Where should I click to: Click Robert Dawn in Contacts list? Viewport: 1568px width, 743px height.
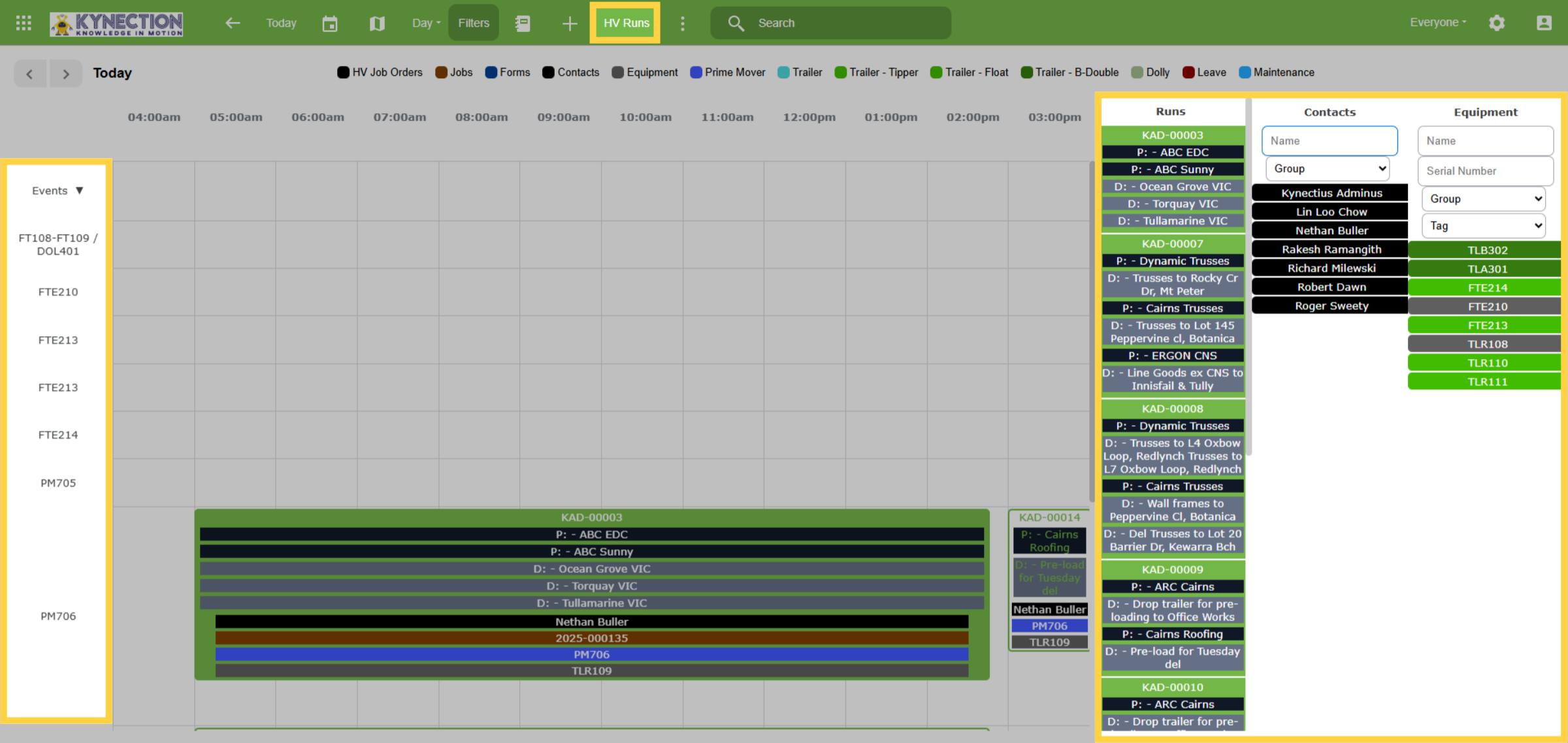[x=1331, y=287]
